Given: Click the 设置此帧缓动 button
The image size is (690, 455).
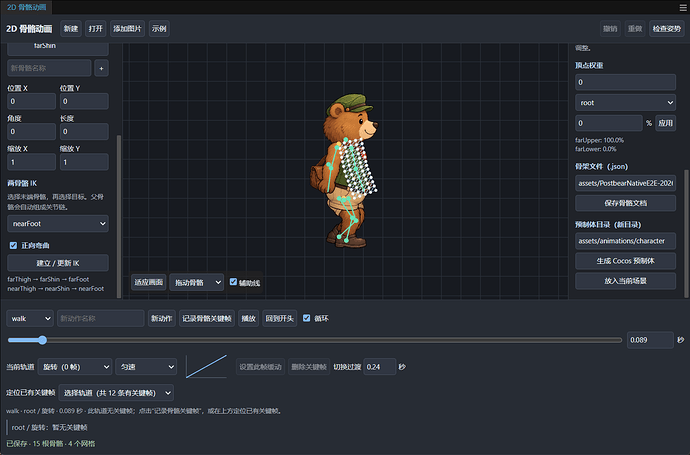Looking at the screenshot, I should 261,367.
